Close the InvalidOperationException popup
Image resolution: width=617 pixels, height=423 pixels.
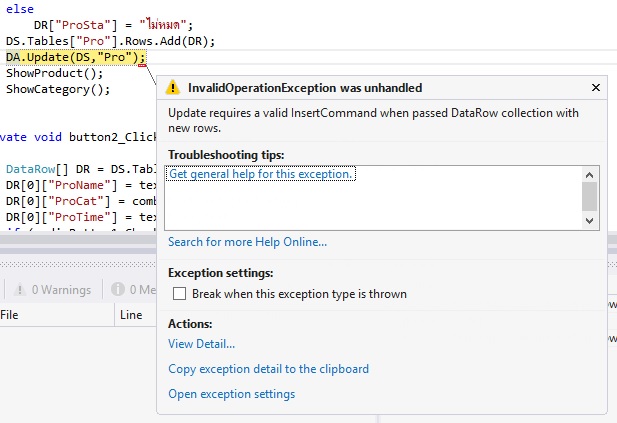596,88
